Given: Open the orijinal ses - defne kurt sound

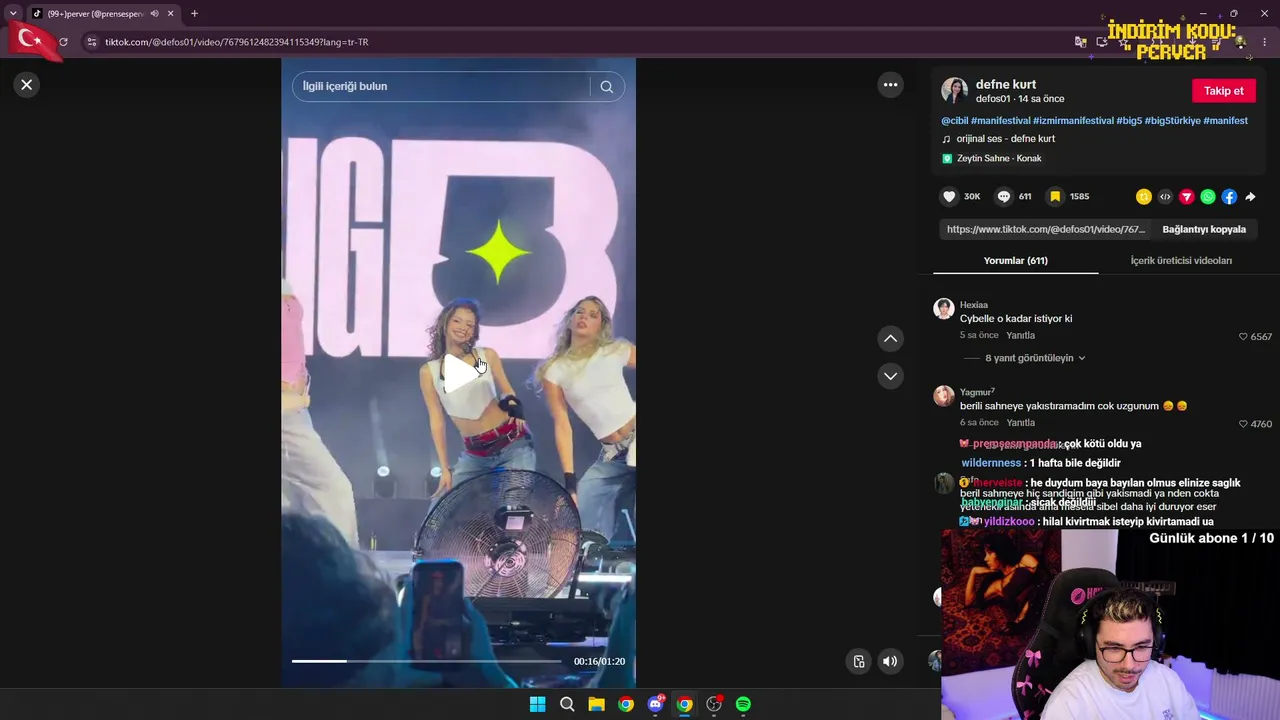Looking at the screenshot, I should click(x=1005, y=139).
